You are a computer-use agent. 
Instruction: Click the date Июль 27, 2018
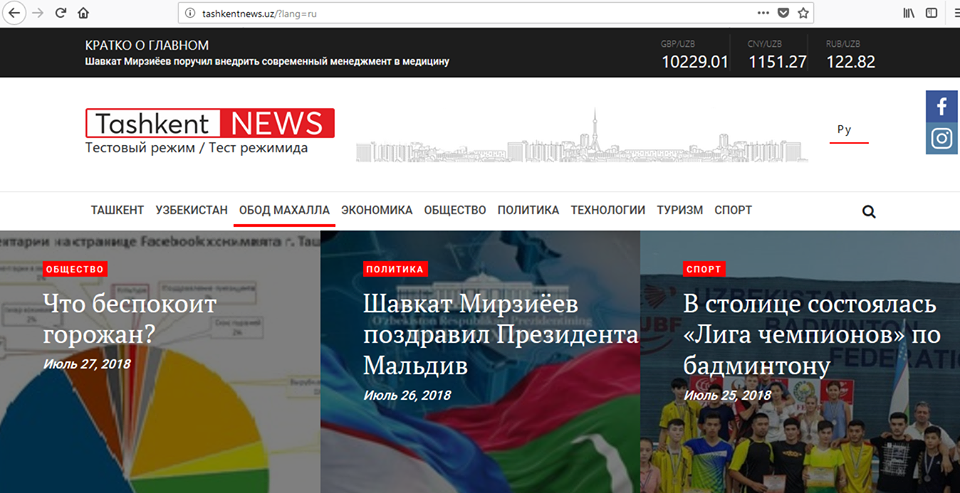[x=87, y=364]
